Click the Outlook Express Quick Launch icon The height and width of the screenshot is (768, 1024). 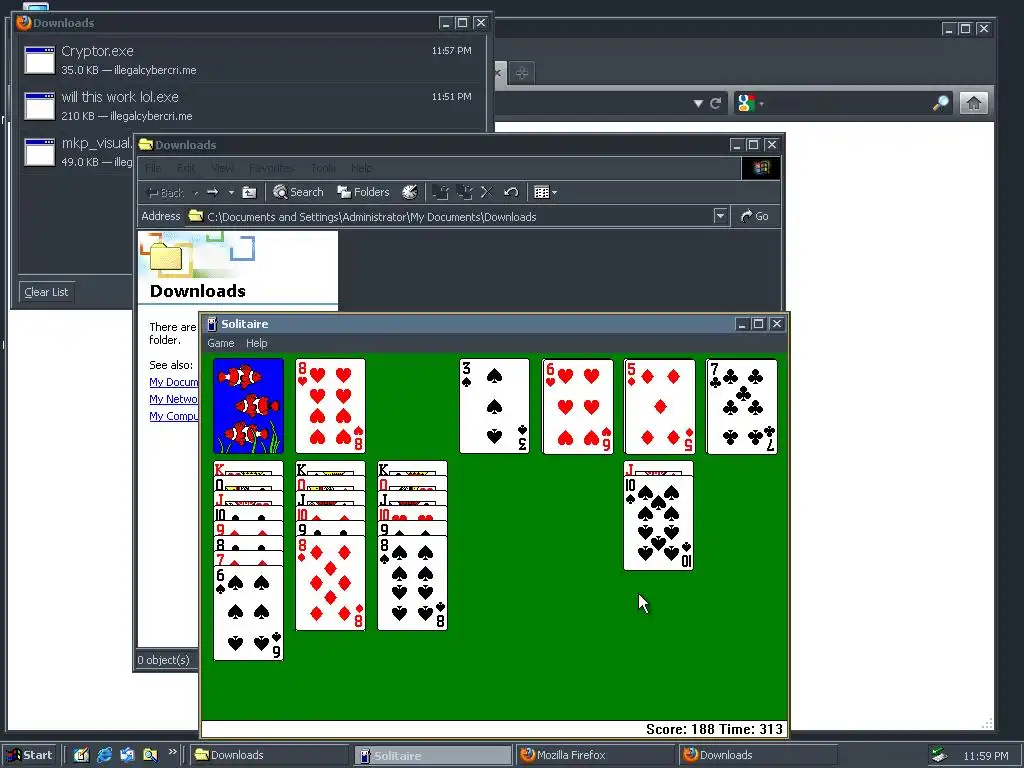(x=127, y=755)
